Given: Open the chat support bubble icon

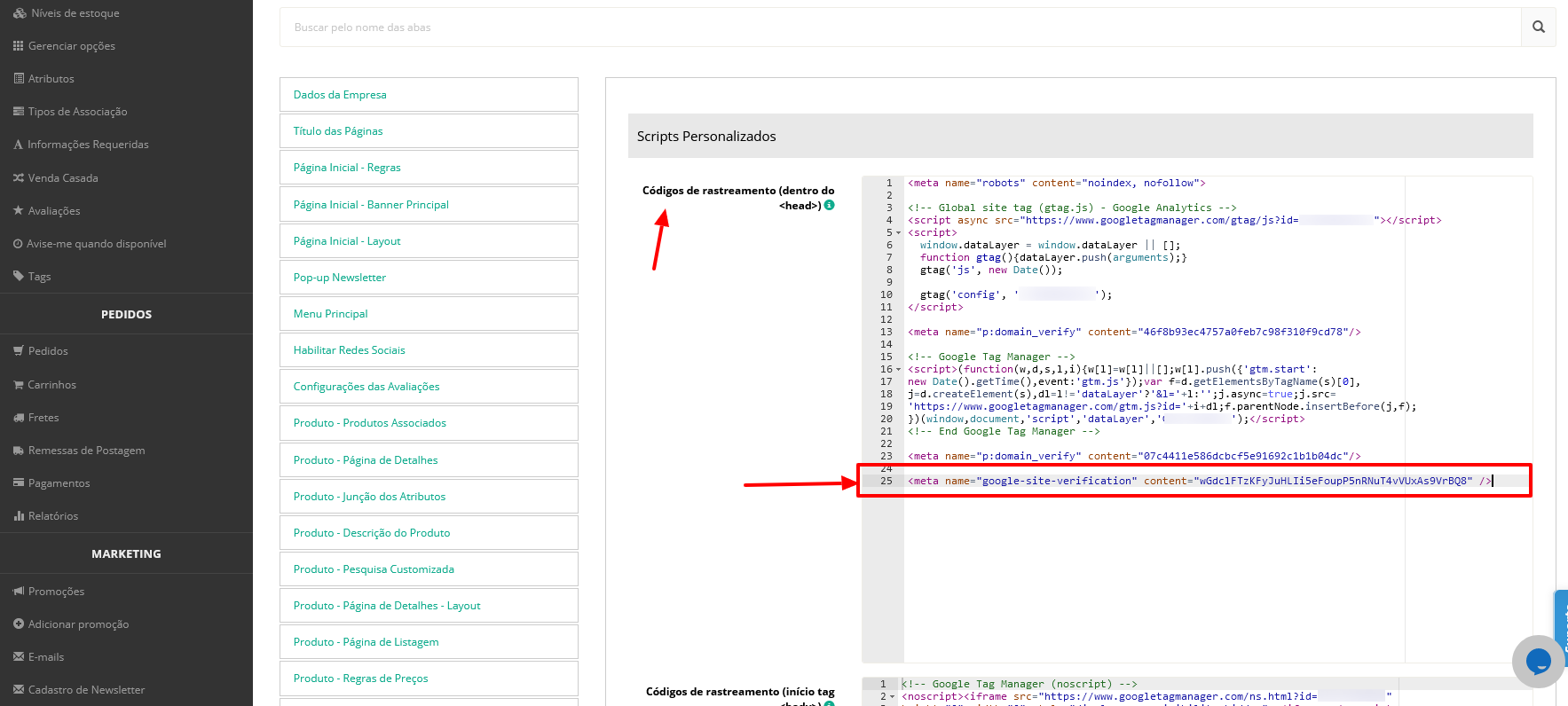Looking at the screenshot, I should tap(1538, 661).
